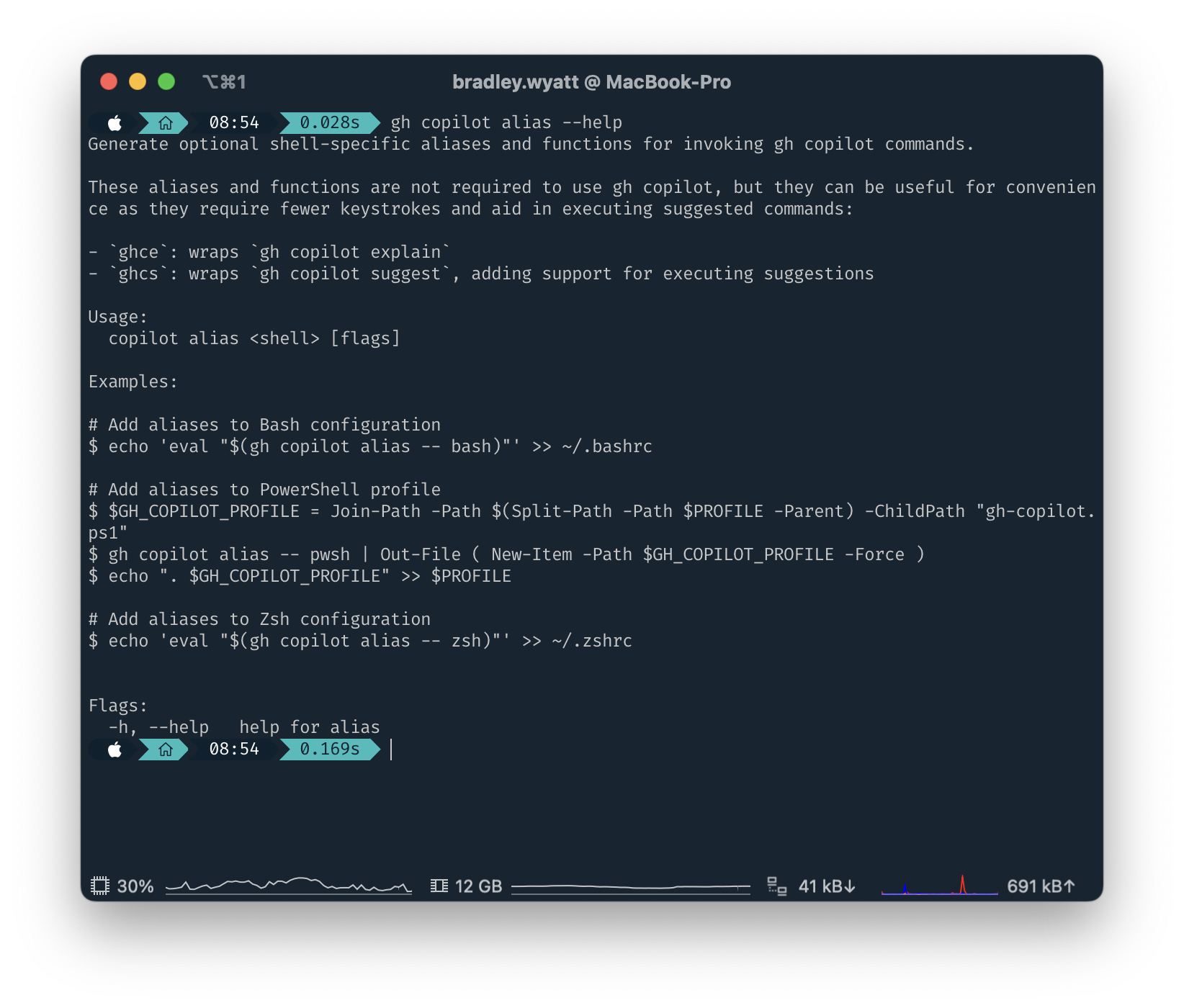Click the Generate optional shell-specific aliases line
1184x1008 pixels.
pyautogui.click(x=531, y=144)
